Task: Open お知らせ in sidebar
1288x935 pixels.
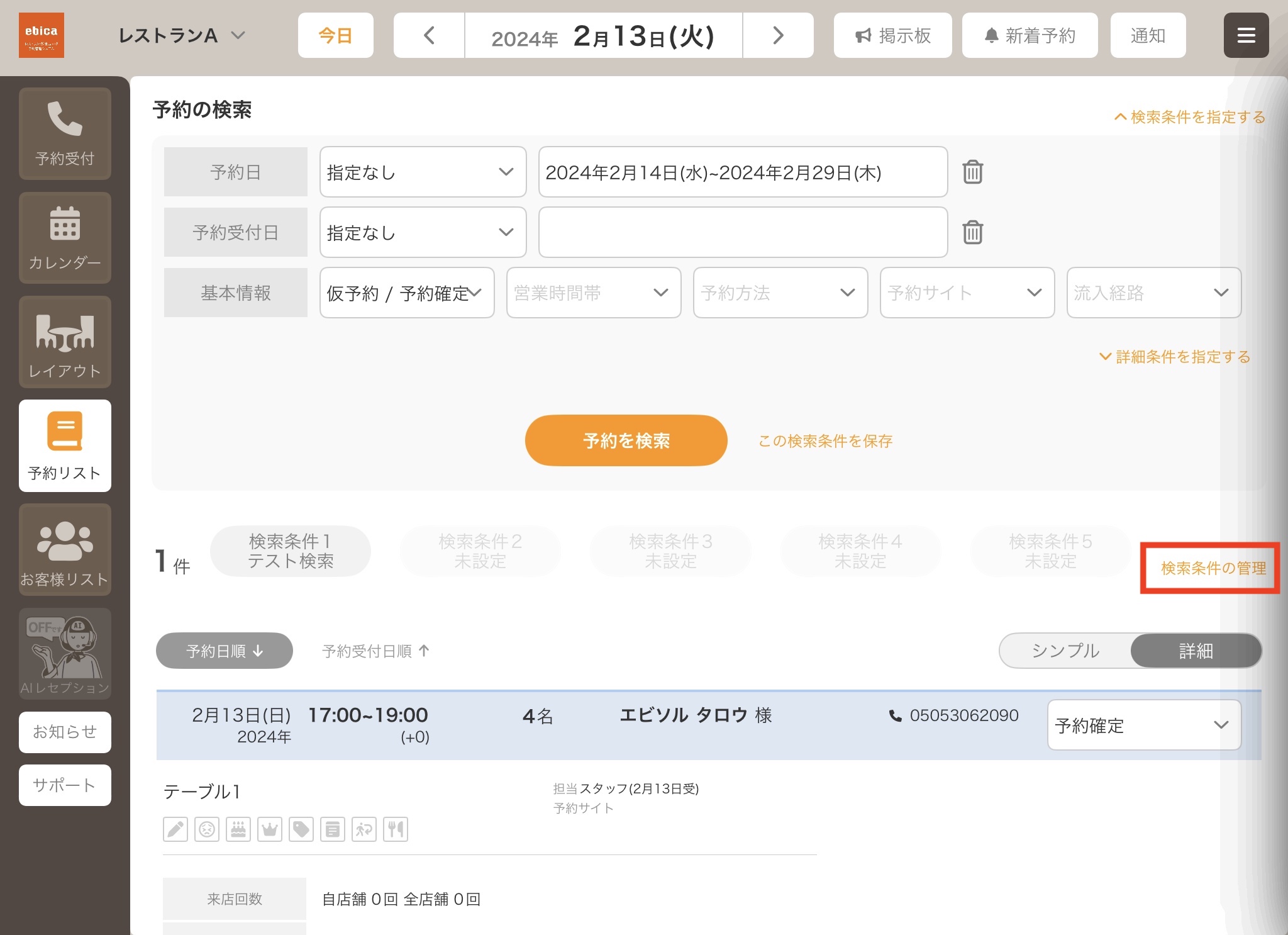Action: pyautogui.click(x=65, y=732)
